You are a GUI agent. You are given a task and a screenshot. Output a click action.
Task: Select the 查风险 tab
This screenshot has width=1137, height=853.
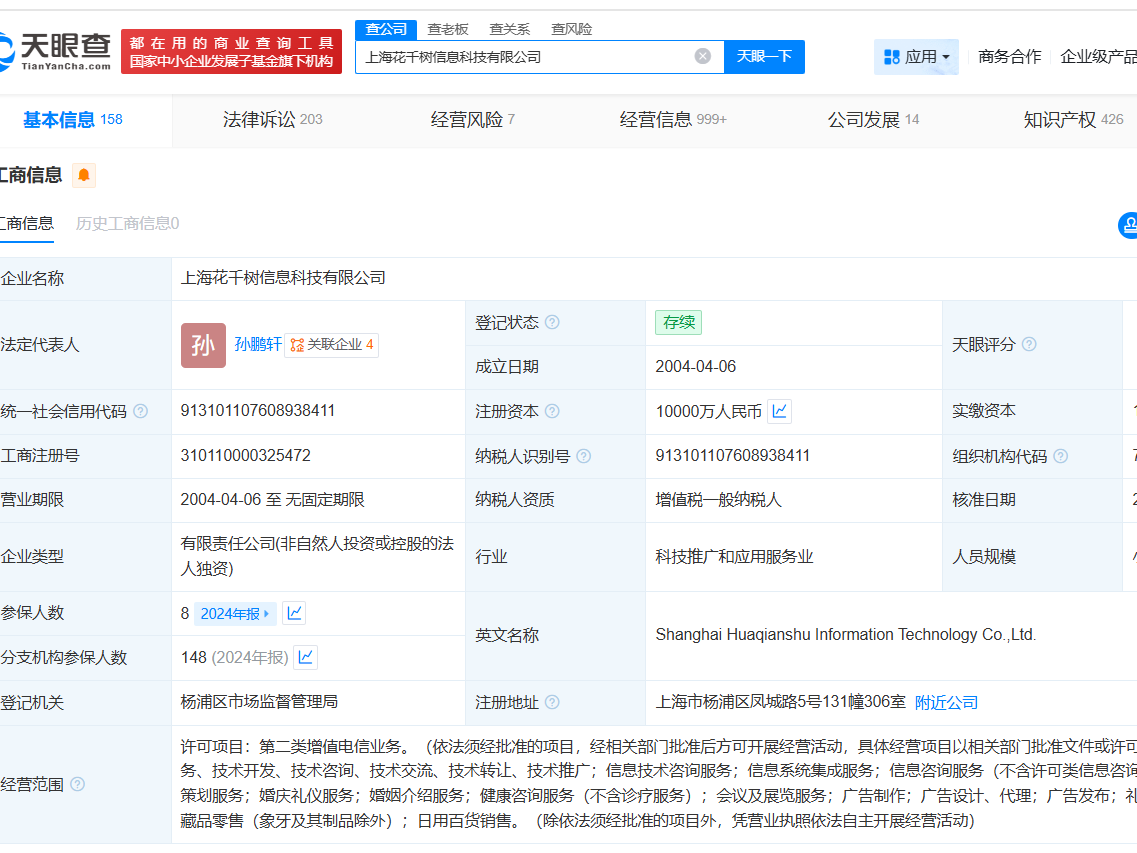coord(572,30)
